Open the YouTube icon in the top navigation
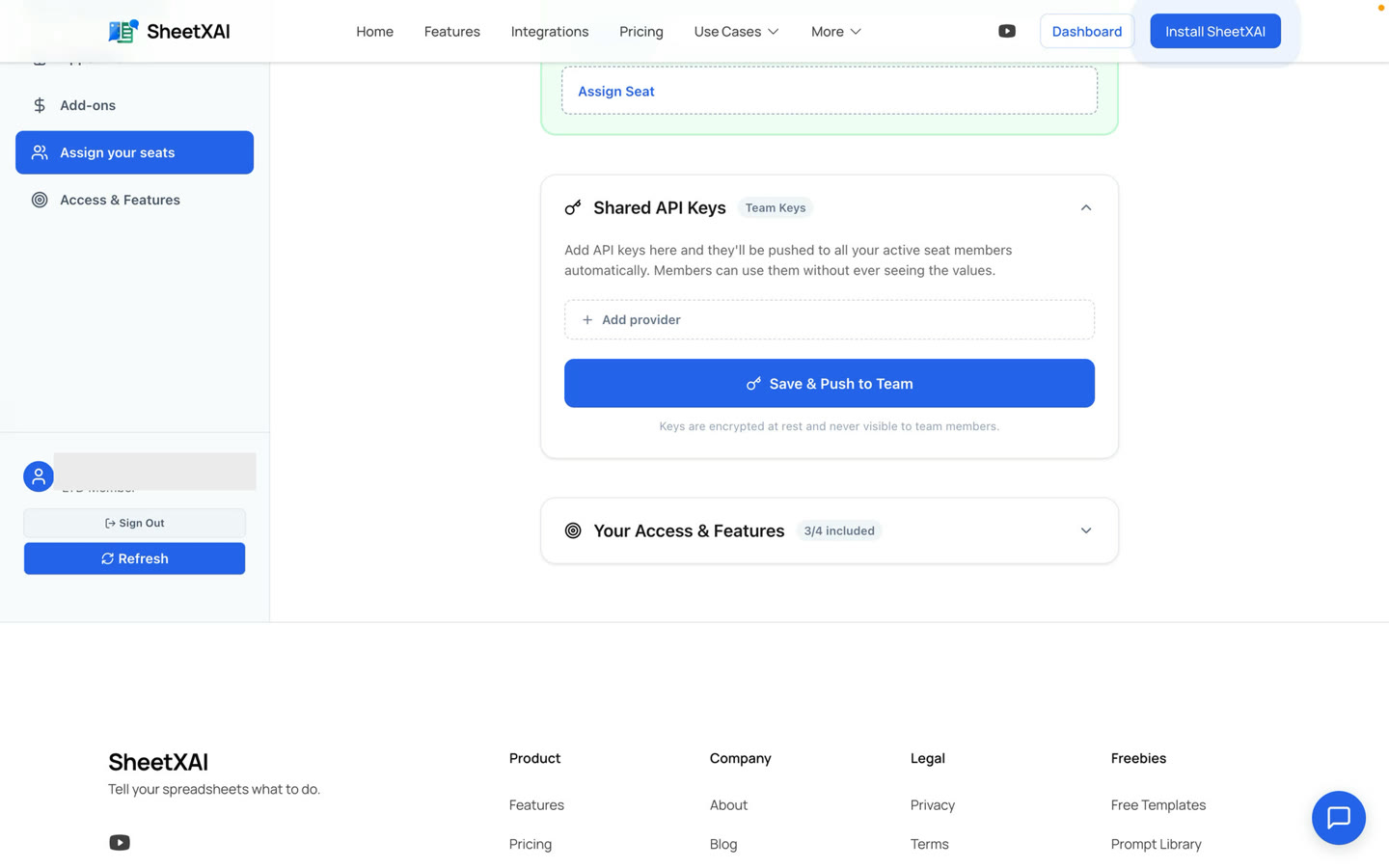 (1007, 31)
